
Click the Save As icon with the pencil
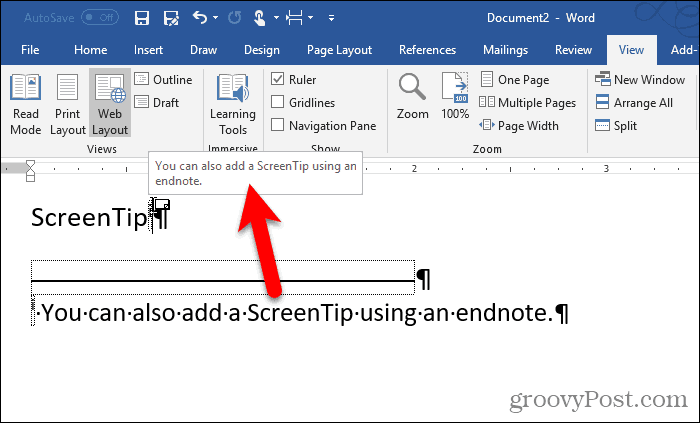171,18
